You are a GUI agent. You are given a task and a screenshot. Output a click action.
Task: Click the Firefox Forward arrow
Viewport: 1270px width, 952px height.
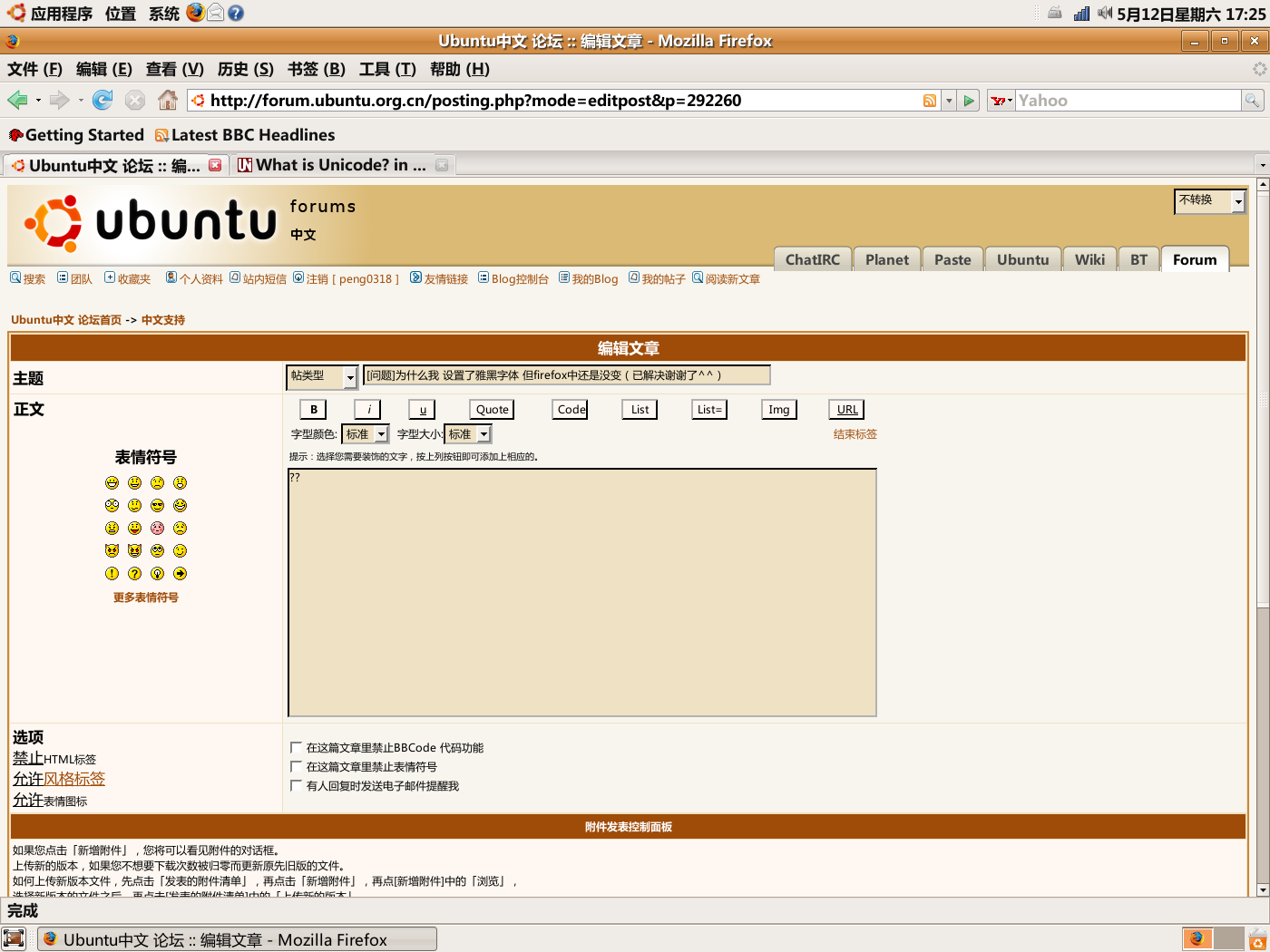60,100
